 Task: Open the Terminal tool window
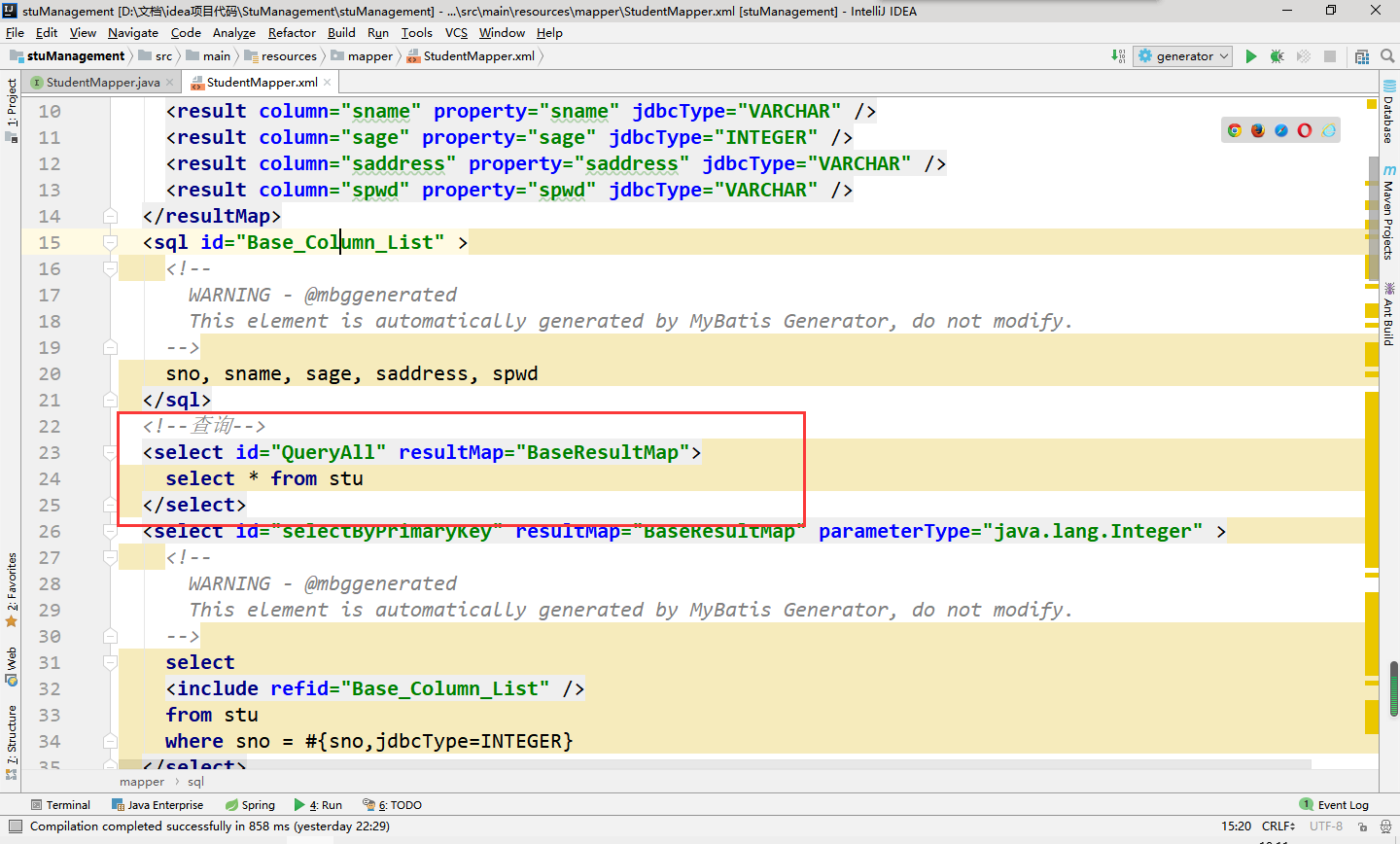[x=60, y=805]
